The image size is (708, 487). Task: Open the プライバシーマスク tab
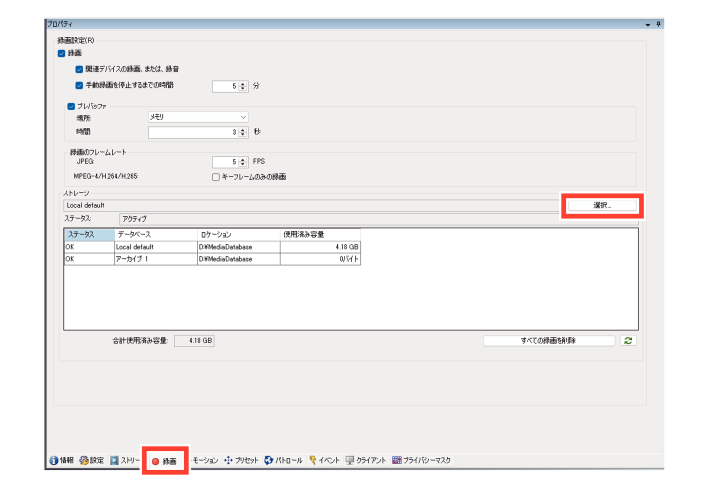pyautogui.click(x=421, y=460)
